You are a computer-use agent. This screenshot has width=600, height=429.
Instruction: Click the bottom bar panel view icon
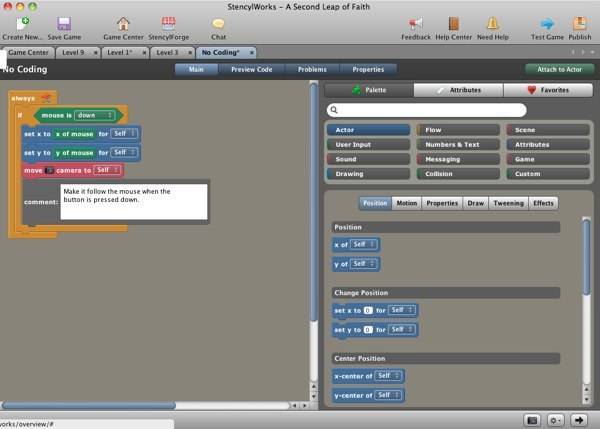532,420
